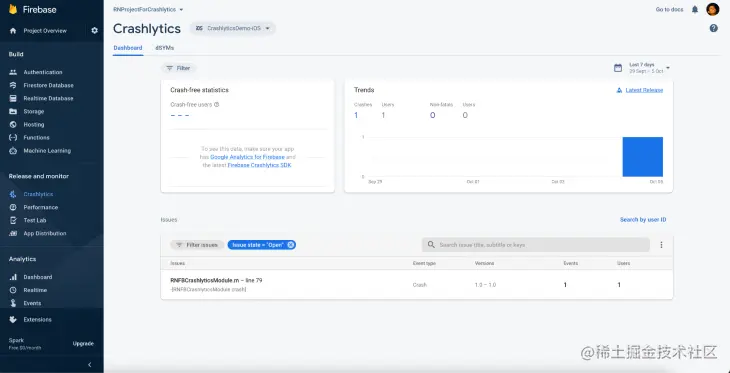730x373 pixels.
Task: Switch to the Dashboard tab
Action: (x=128, y=48)
